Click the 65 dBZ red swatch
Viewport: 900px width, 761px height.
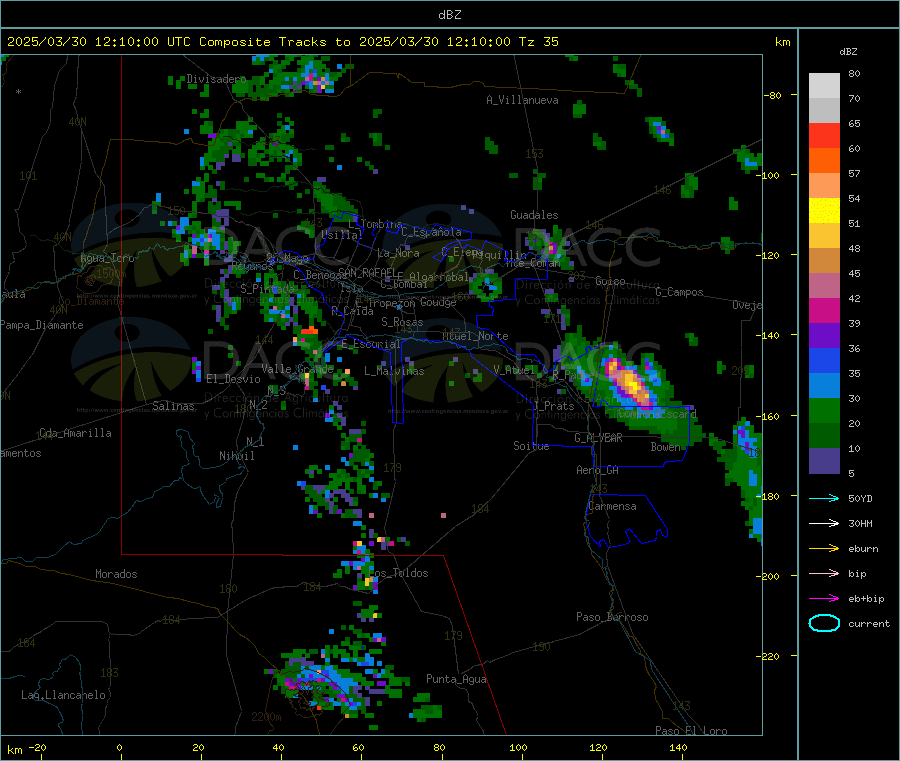coord(824,135)
